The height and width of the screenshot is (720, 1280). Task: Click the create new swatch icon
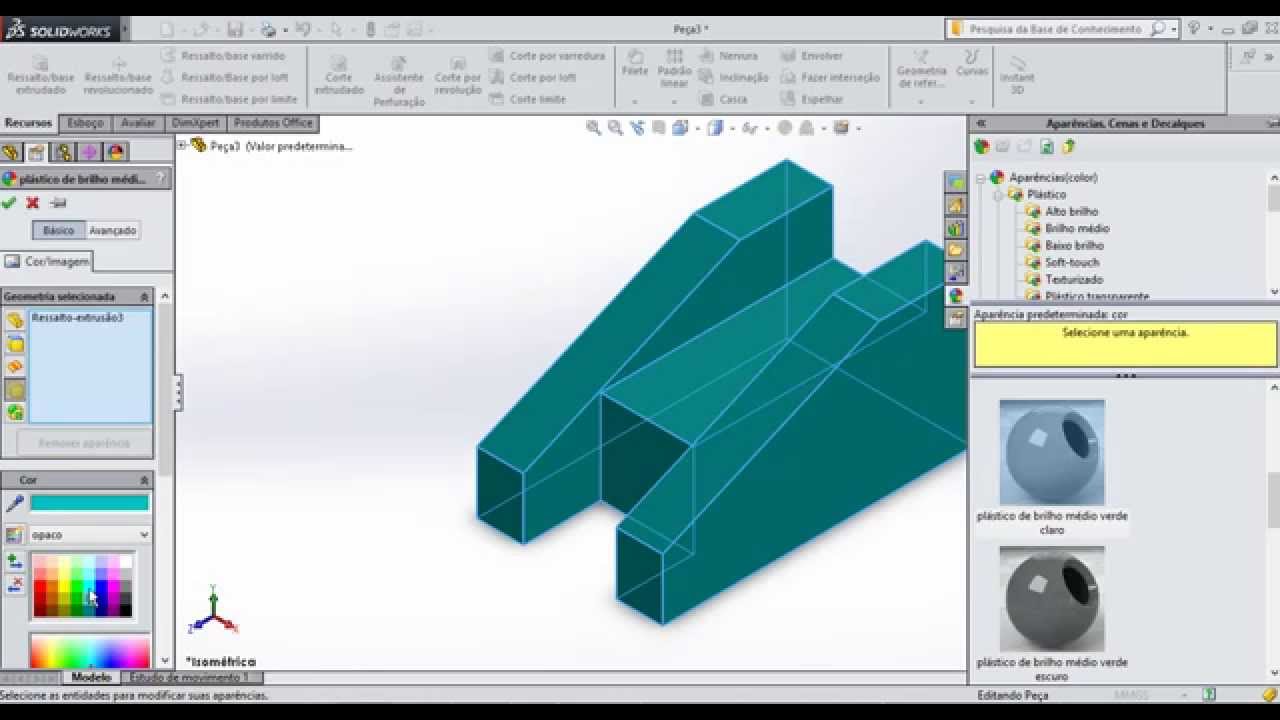click(x=14, y=562)
